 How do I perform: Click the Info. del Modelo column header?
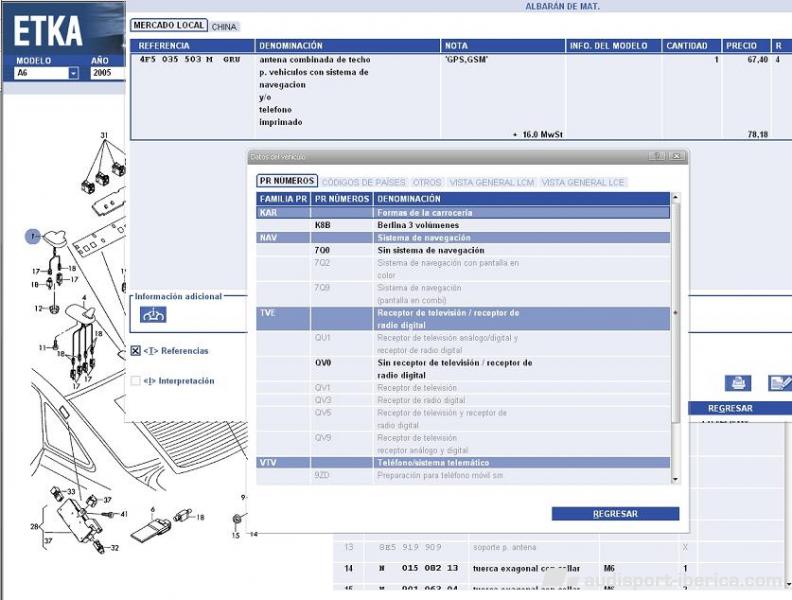614,45
